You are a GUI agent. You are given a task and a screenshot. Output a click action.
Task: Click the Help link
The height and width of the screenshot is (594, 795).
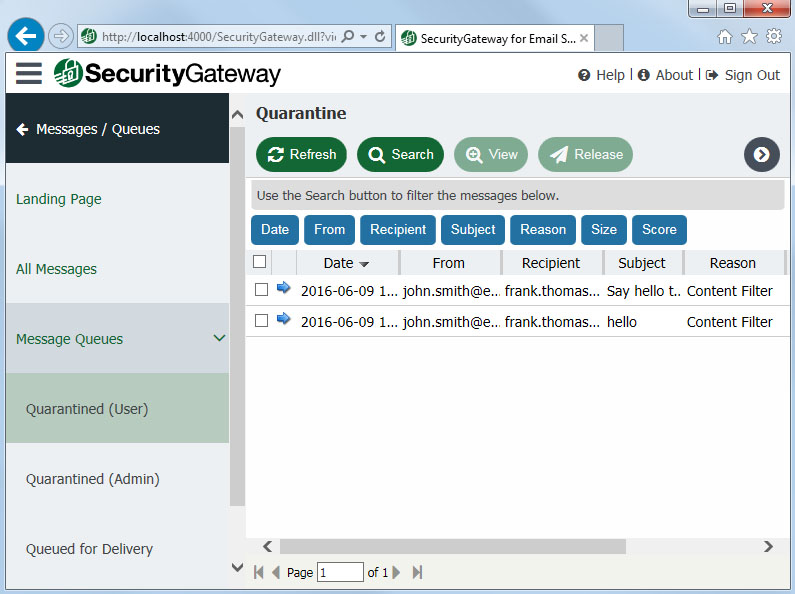pyautogui.click(x=610, y=75)
